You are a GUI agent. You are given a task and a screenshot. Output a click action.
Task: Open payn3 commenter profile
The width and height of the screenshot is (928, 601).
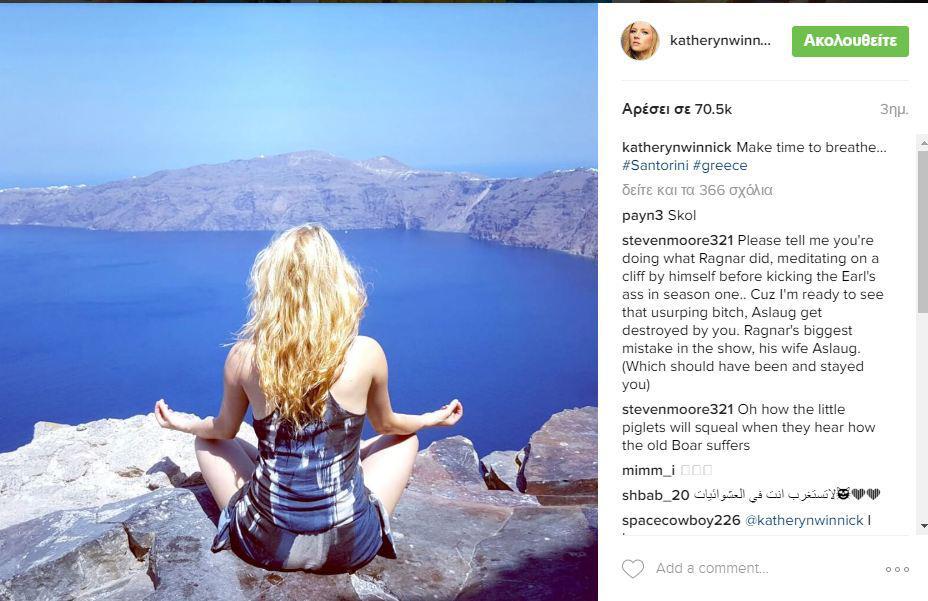643,216
